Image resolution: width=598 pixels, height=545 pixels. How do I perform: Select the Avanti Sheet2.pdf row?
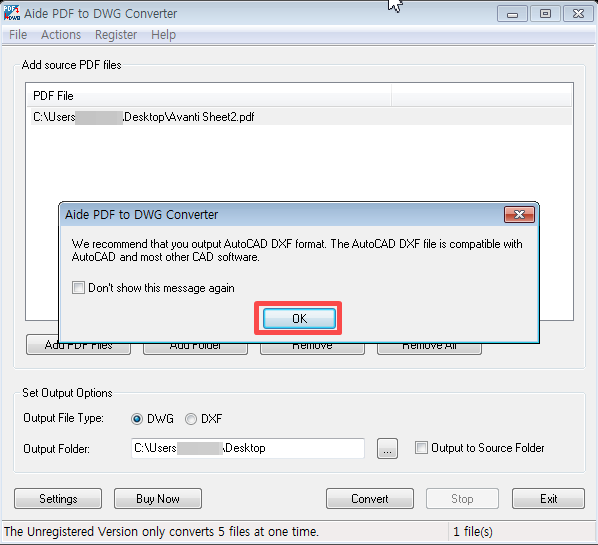pyautogui.click(x=299, y=117)
